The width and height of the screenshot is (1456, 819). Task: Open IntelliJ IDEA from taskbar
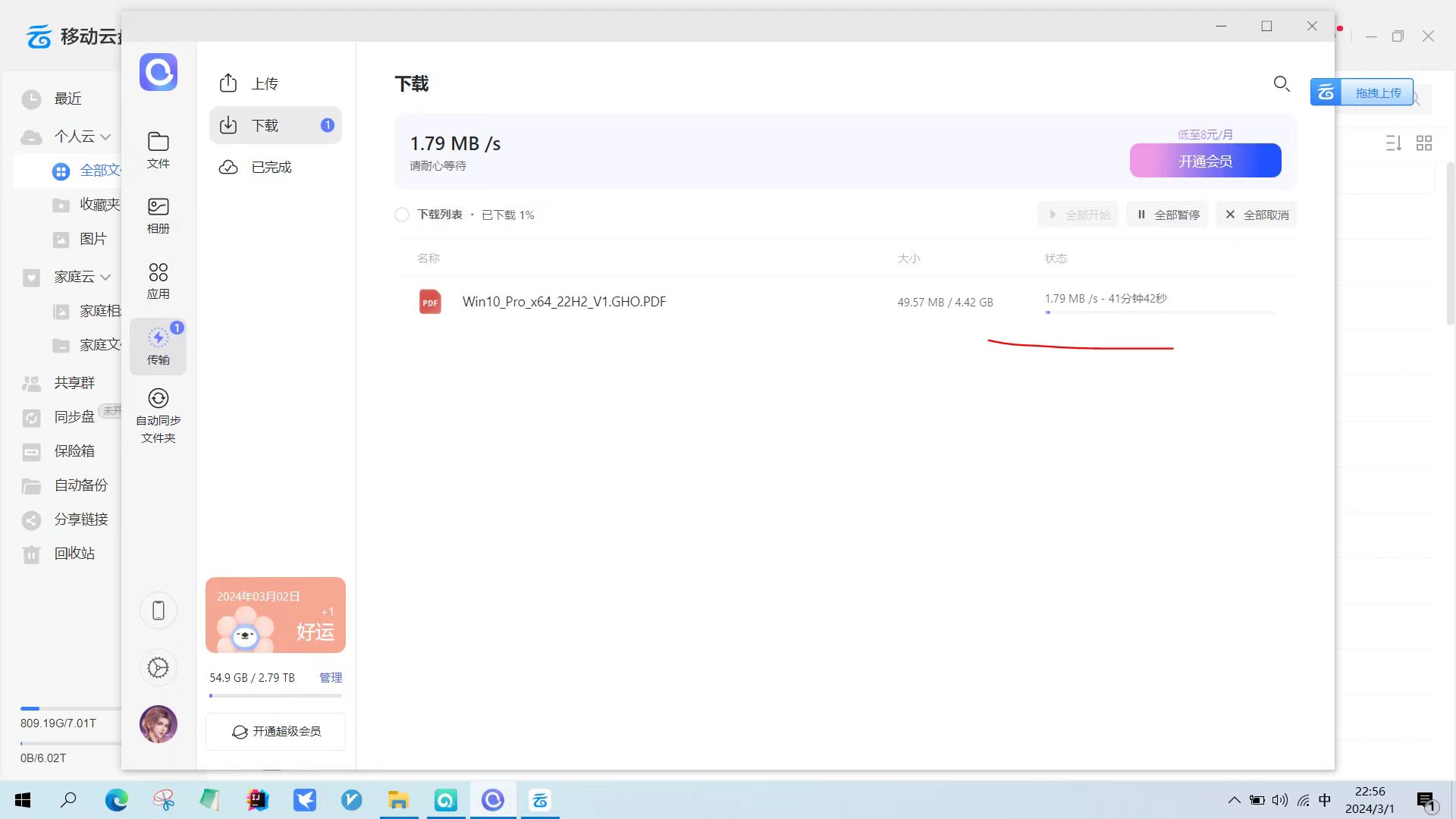[257, 800]
